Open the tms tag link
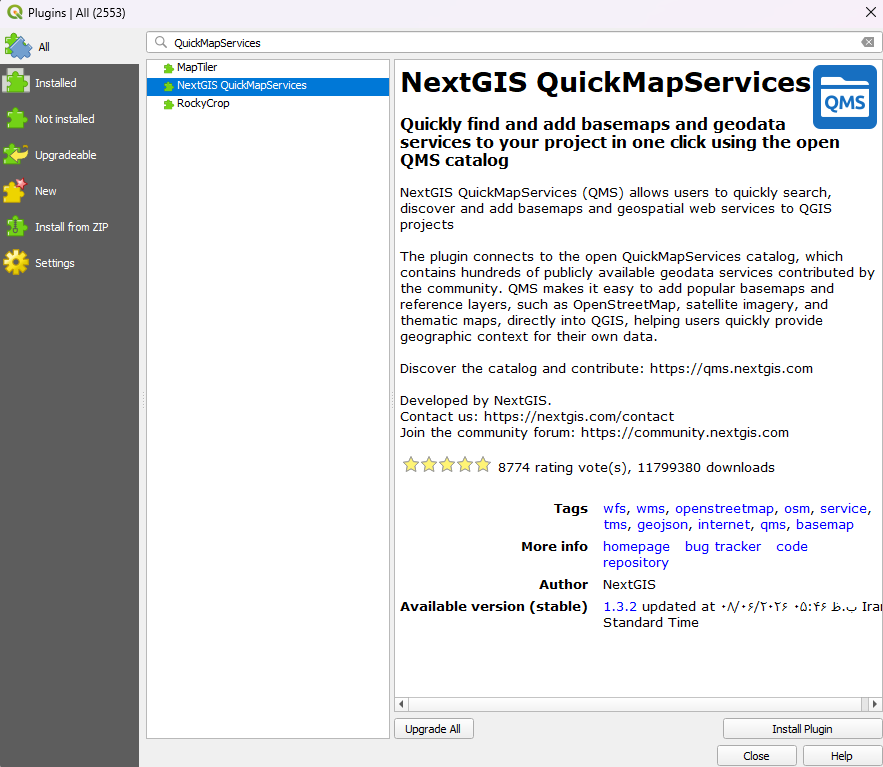The height and width of the screenshot is (767, 883). point(615,524)
